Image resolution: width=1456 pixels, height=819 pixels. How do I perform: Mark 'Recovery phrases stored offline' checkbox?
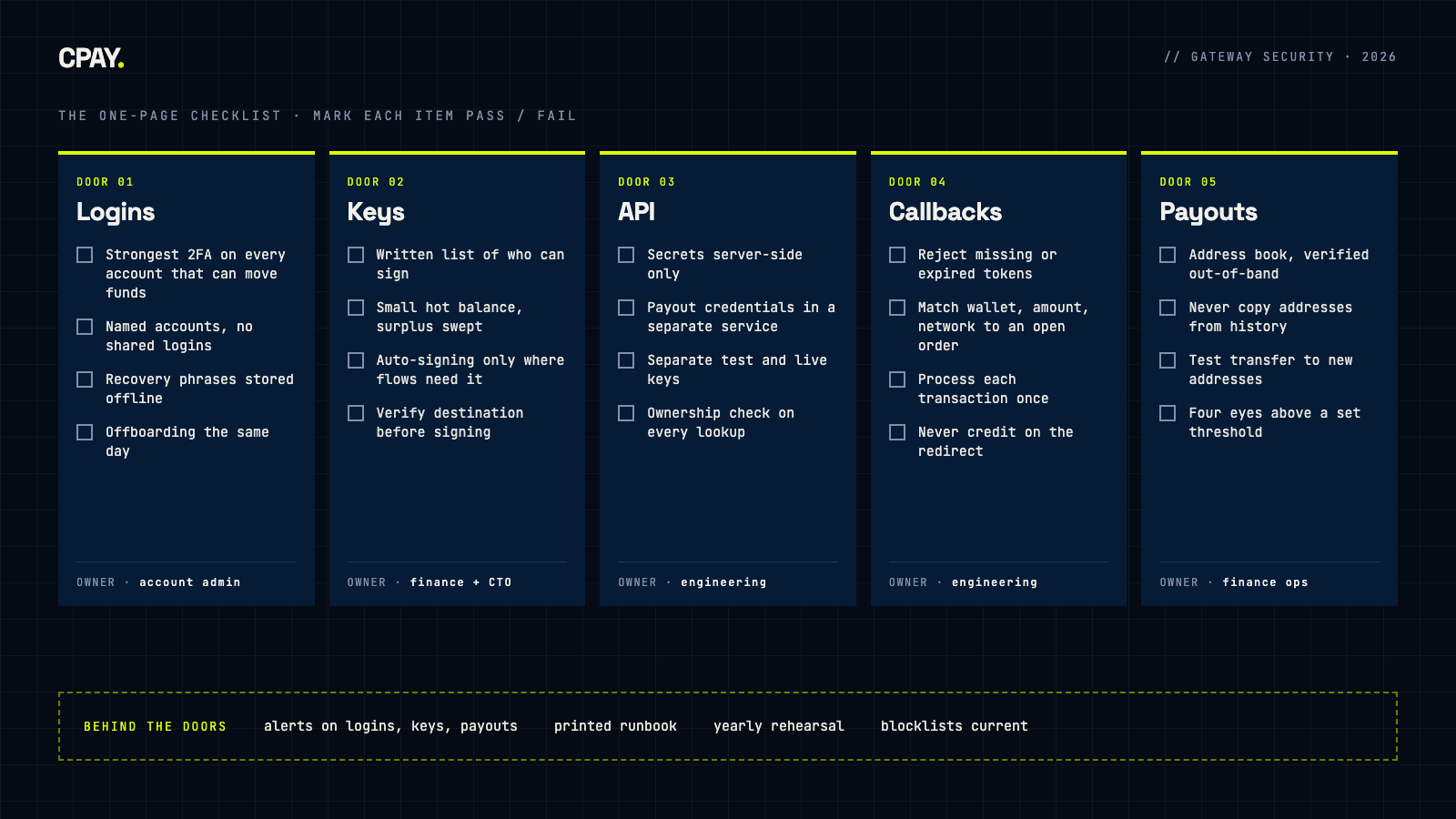point(85,379)
